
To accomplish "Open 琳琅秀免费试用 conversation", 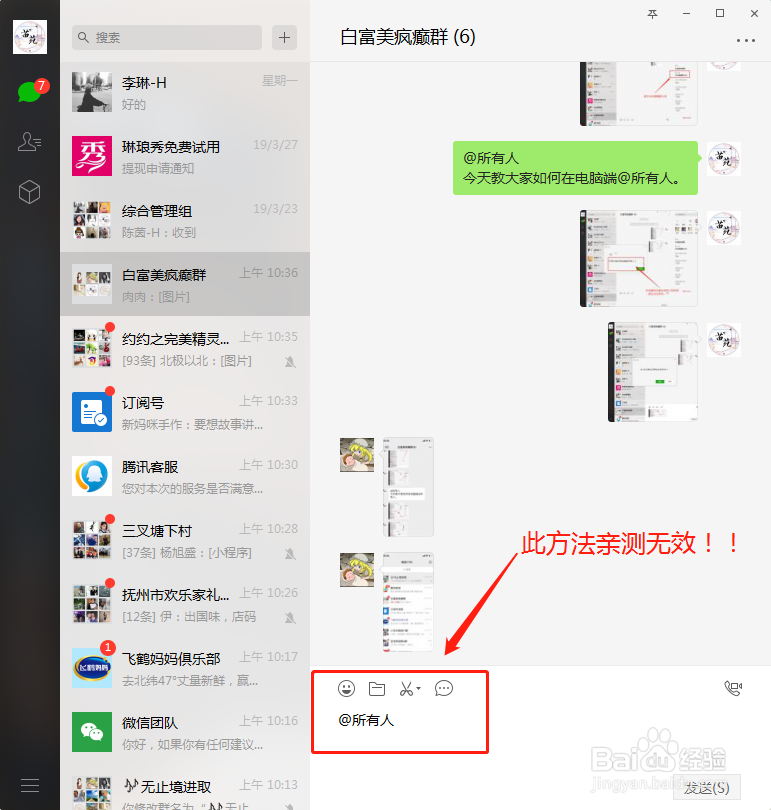I will click(x=185, y=156).
